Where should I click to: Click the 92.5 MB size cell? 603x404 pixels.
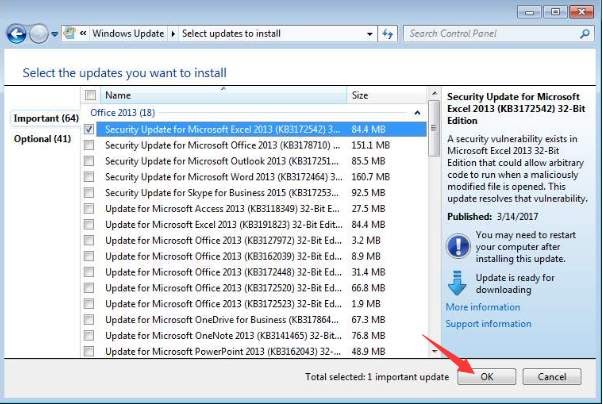tap(368, 192)
